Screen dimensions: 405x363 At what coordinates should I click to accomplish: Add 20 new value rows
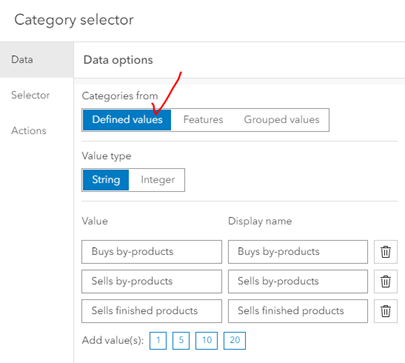click(x=235, y=340)
